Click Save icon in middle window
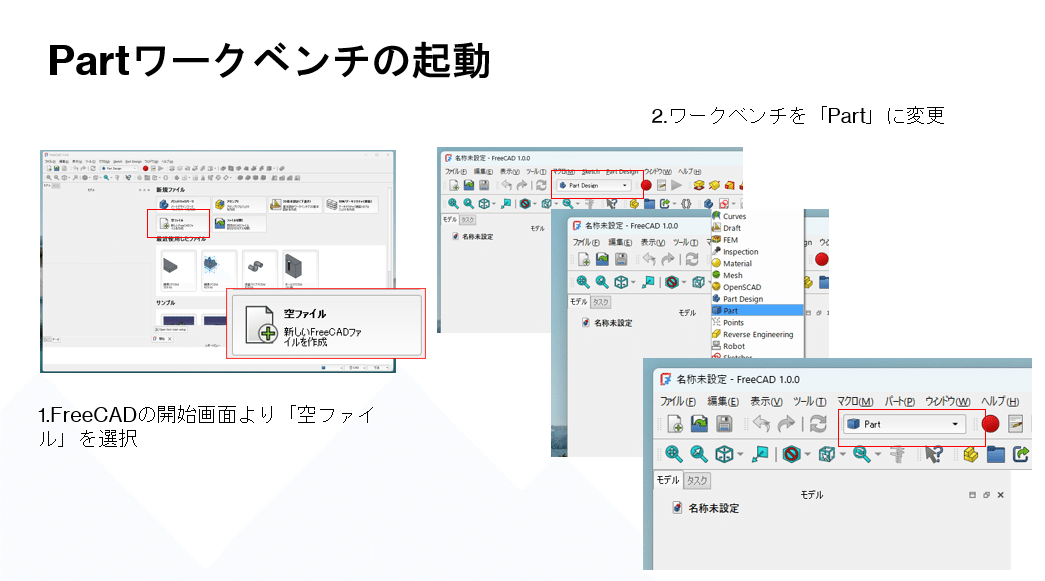The image size is (1045, 581). (620, 259)
